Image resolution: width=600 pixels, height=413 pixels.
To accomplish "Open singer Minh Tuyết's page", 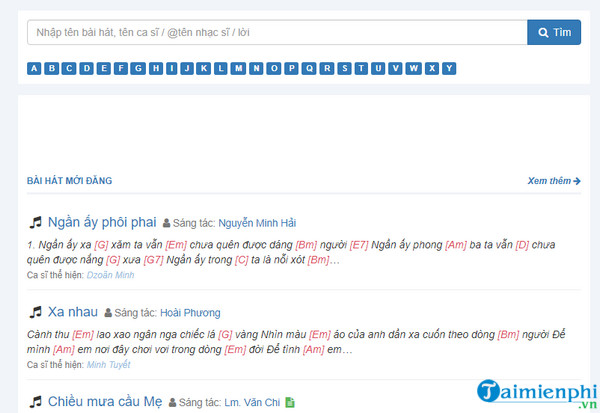I will (x=108, y=365).
